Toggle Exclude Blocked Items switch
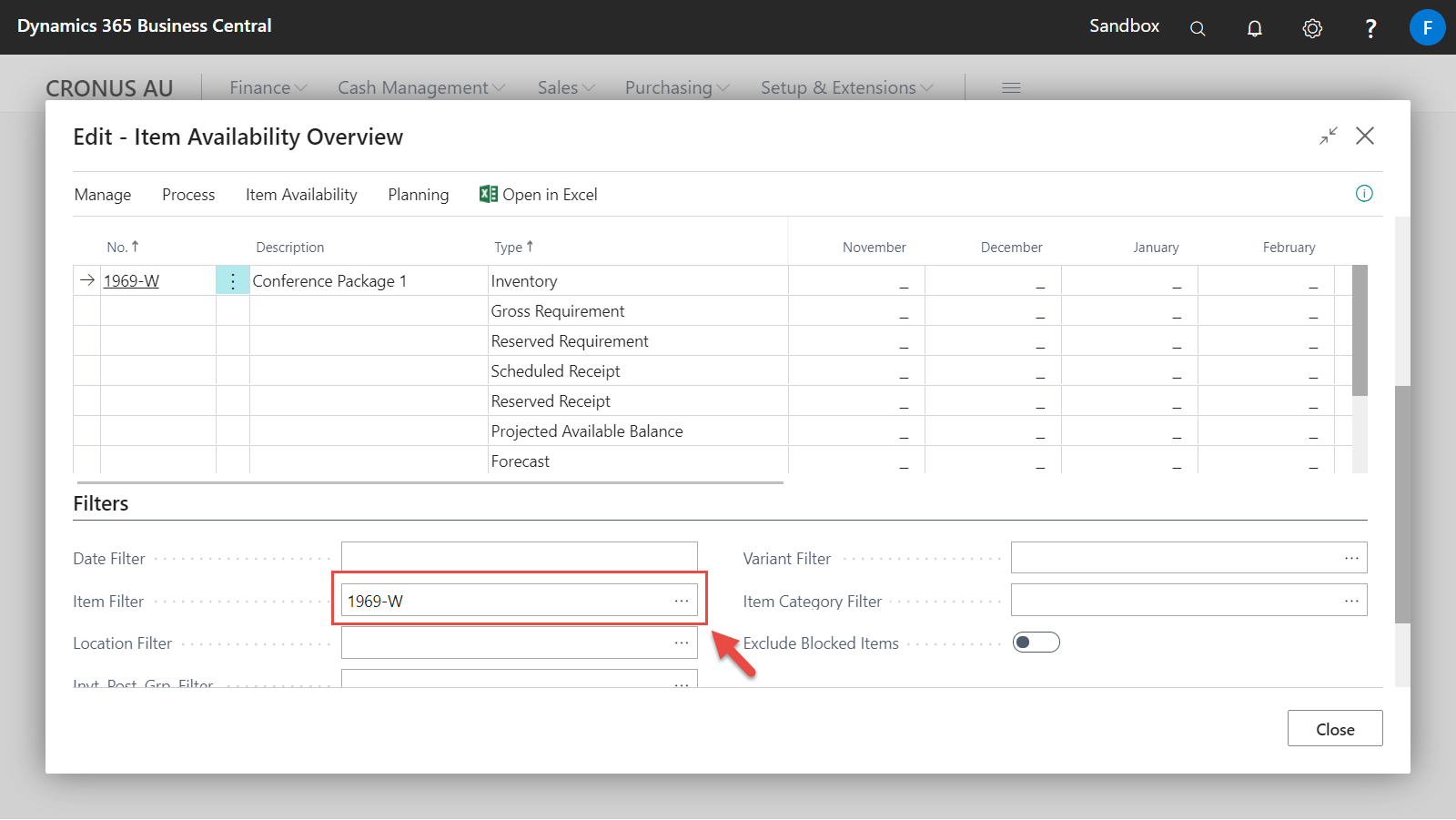Viewport: 1456px width, 820px height. coord(1036,643)
